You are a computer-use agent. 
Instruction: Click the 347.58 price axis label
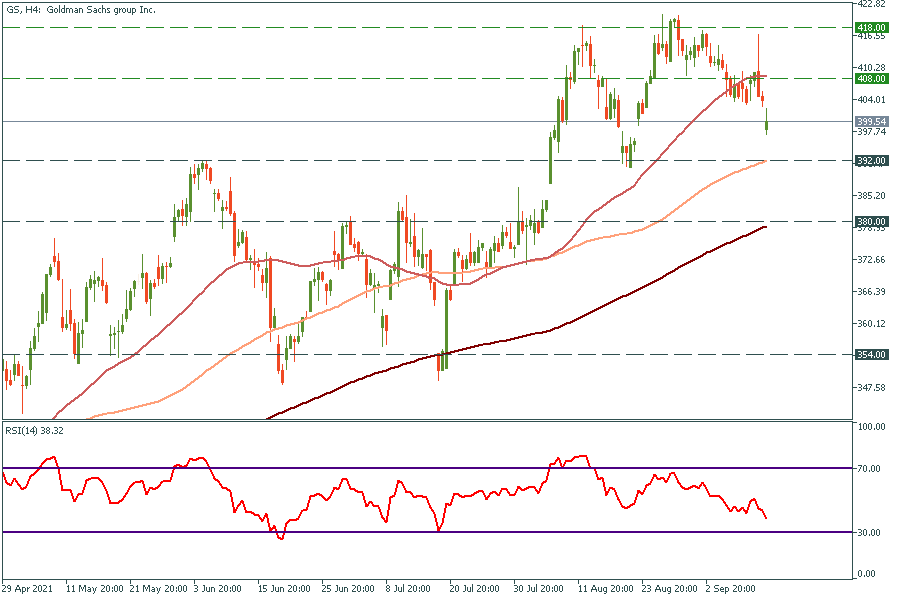point(872,387)
